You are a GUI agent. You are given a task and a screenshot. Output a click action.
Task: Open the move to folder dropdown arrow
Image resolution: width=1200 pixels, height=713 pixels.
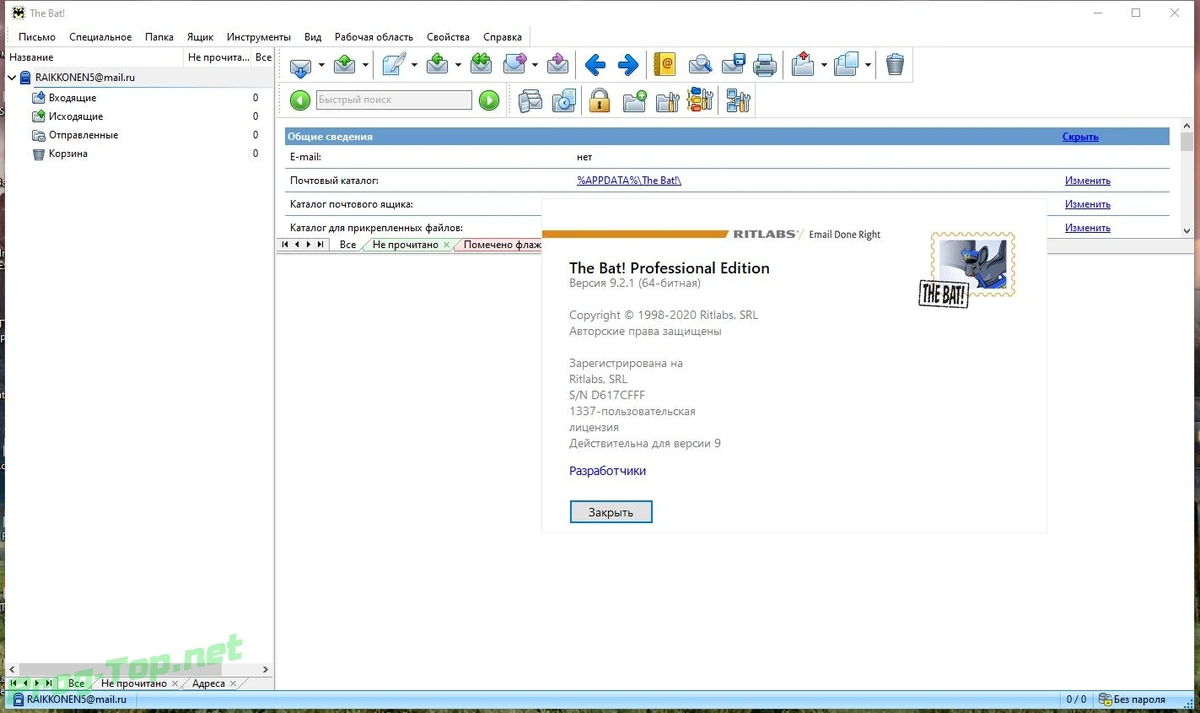[x=824, y=66]
